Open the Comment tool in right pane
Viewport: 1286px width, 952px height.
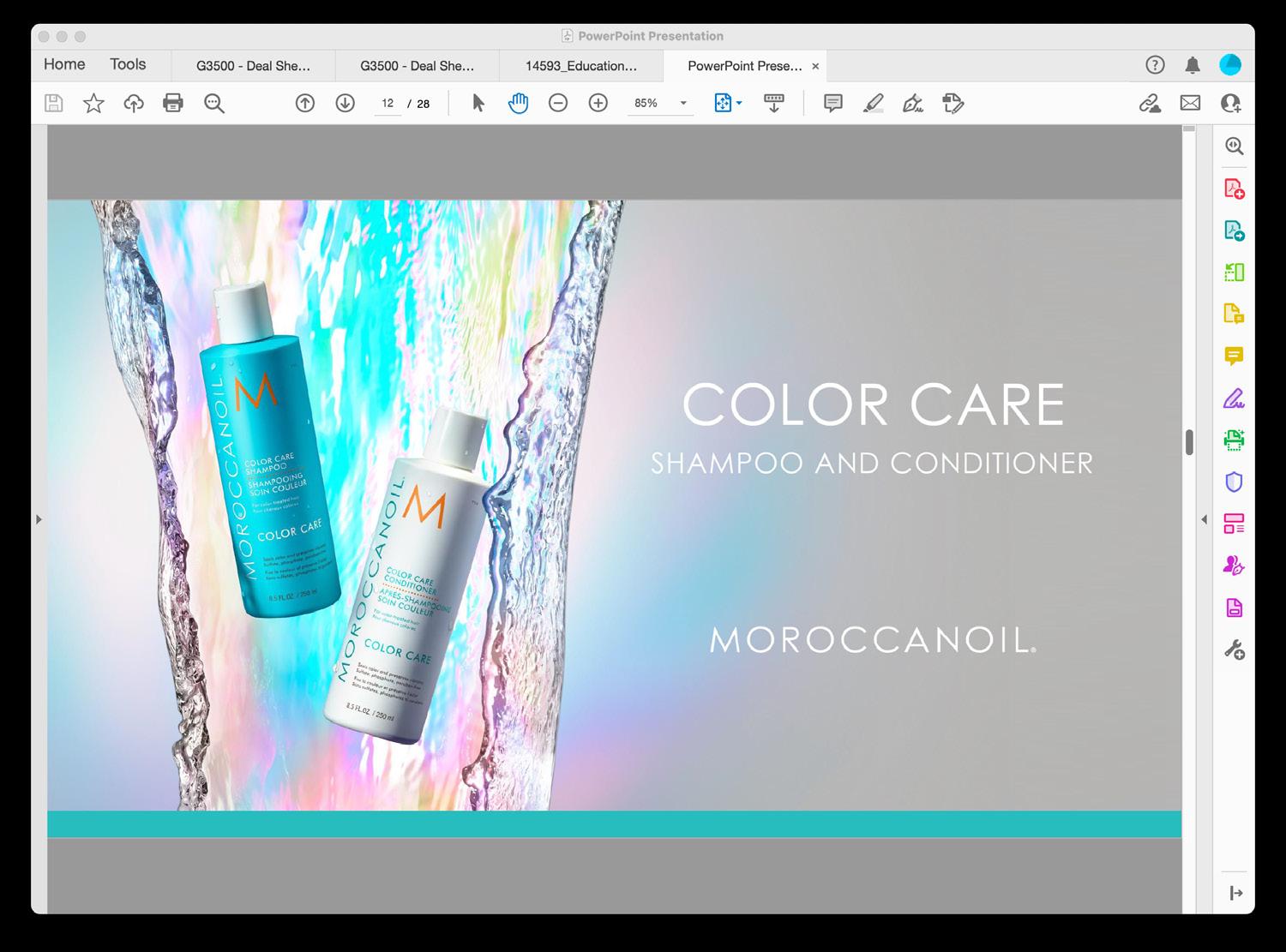click(1235, 356)
